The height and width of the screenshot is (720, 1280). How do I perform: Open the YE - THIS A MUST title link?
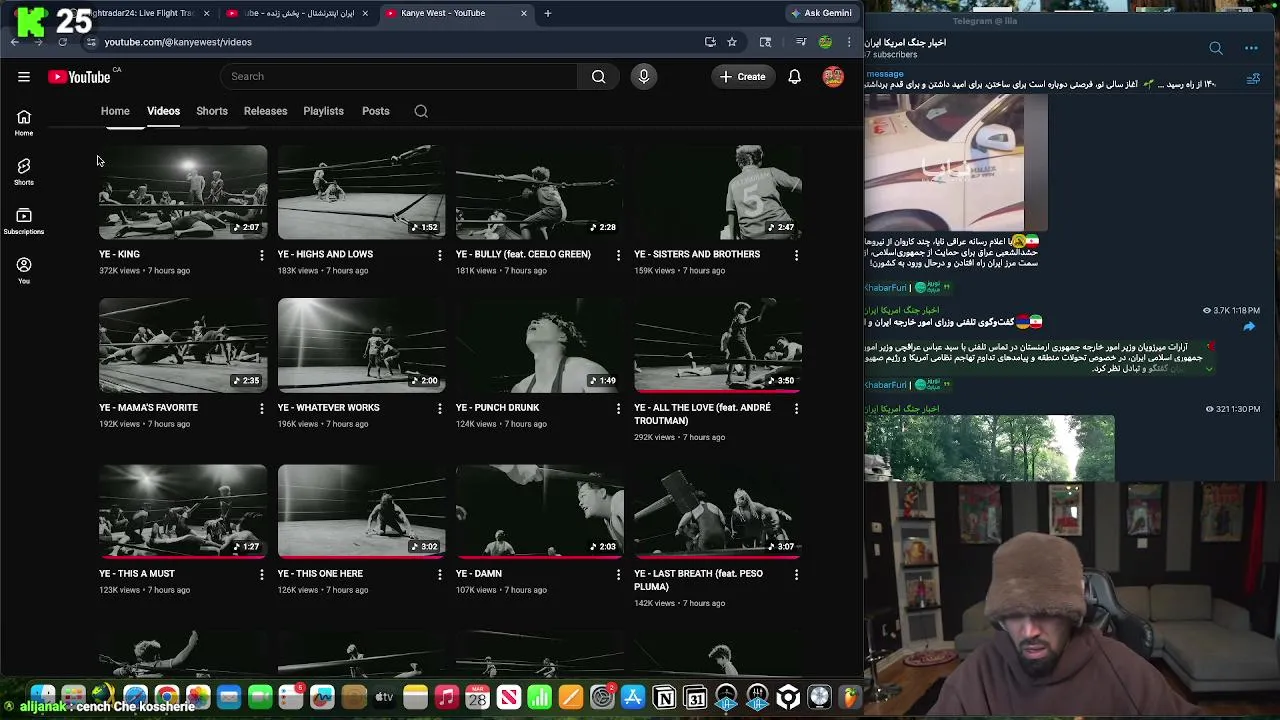137,574
